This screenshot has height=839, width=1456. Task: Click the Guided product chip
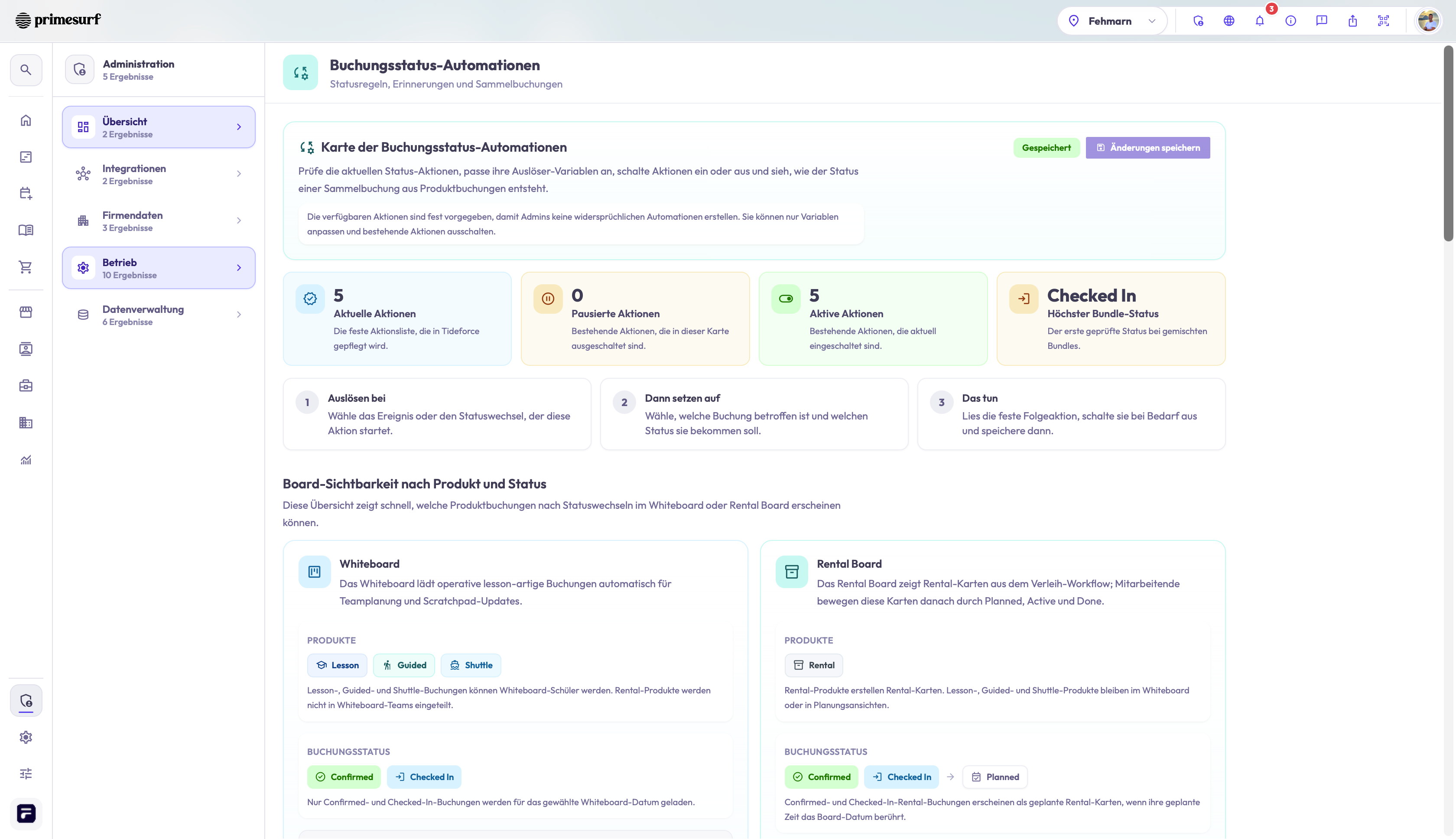[404, 666]
